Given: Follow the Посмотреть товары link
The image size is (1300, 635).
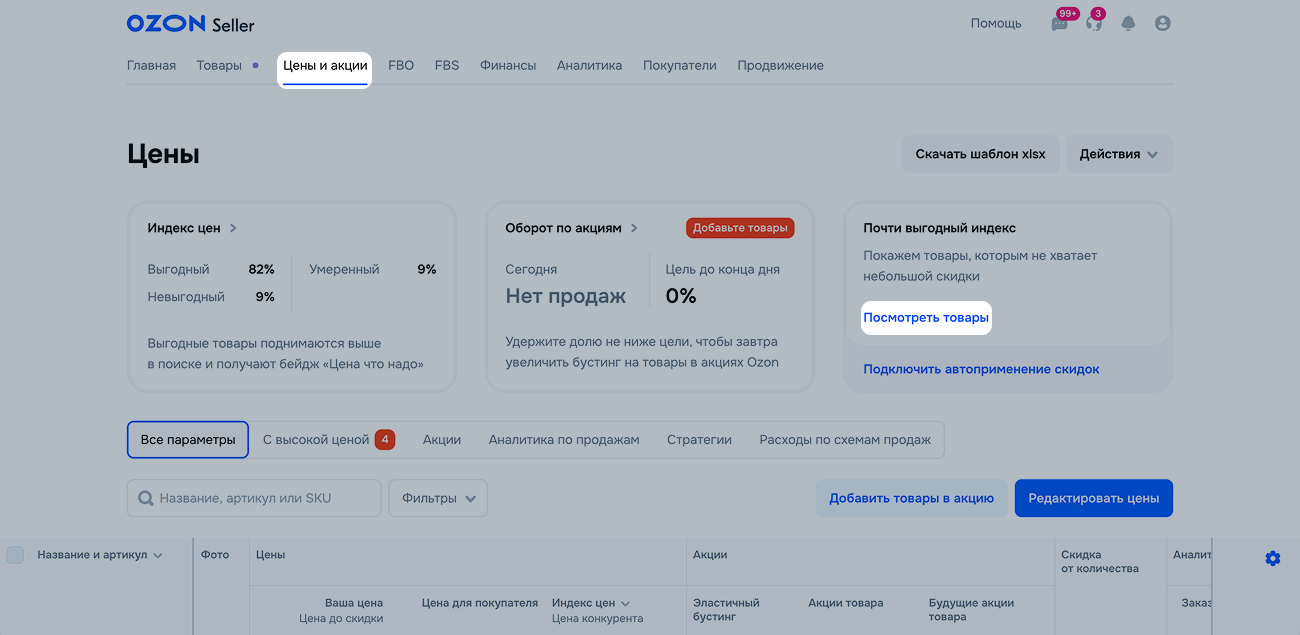Looking at the screenshot, I should 925,318.
